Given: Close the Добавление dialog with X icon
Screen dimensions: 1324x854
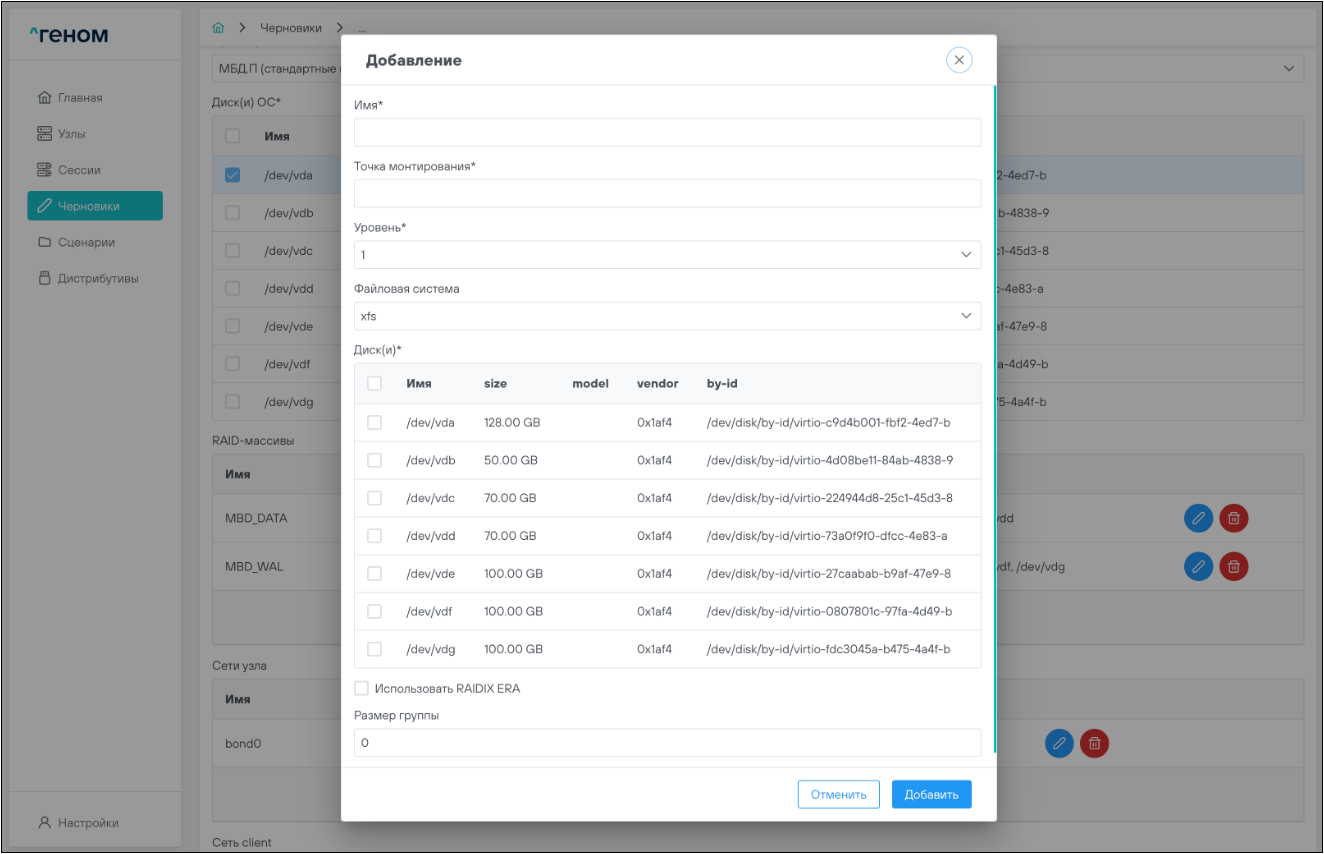Looking at the screenshot, I should pyautogui.click(x=959, y=61).
